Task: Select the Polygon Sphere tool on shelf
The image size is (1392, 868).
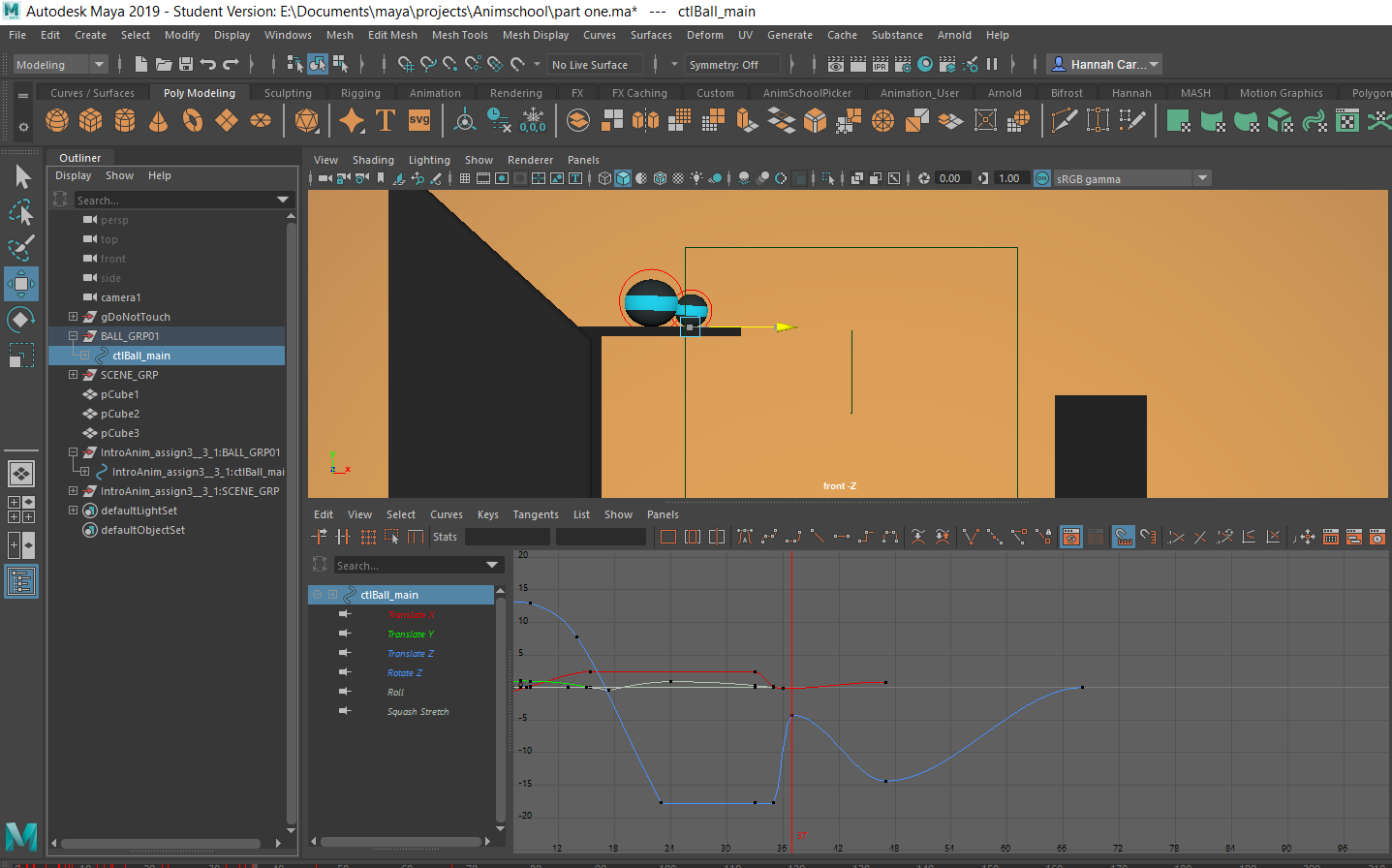Action: coord(56,120)
